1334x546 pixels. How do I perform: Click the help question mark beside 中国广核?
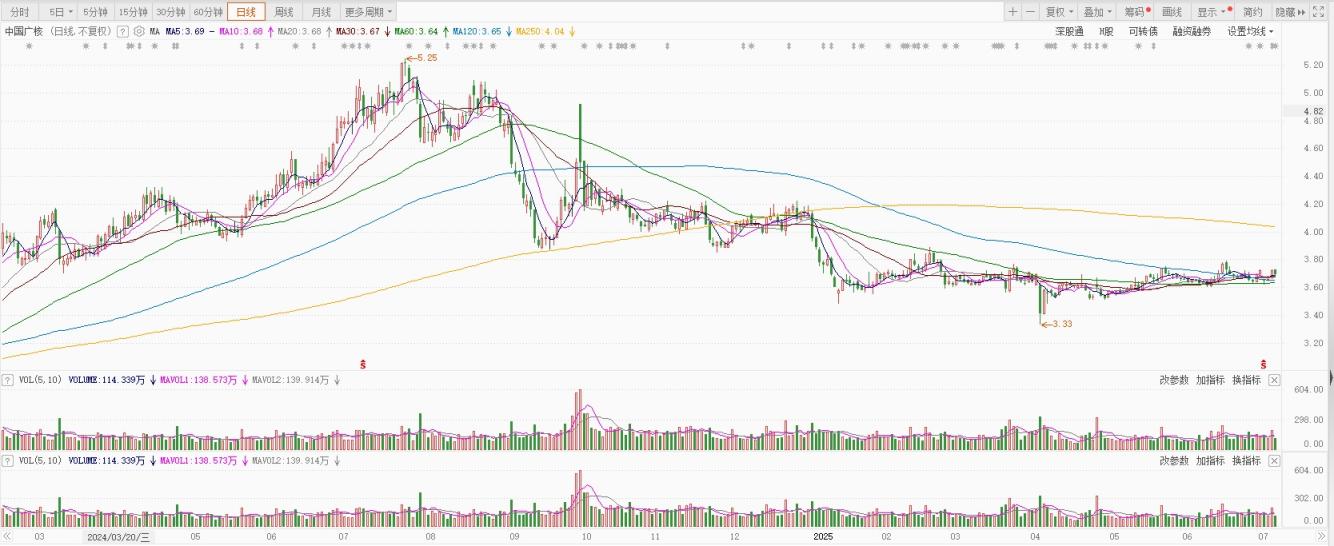pyautogui.click(x=123, y=31)
